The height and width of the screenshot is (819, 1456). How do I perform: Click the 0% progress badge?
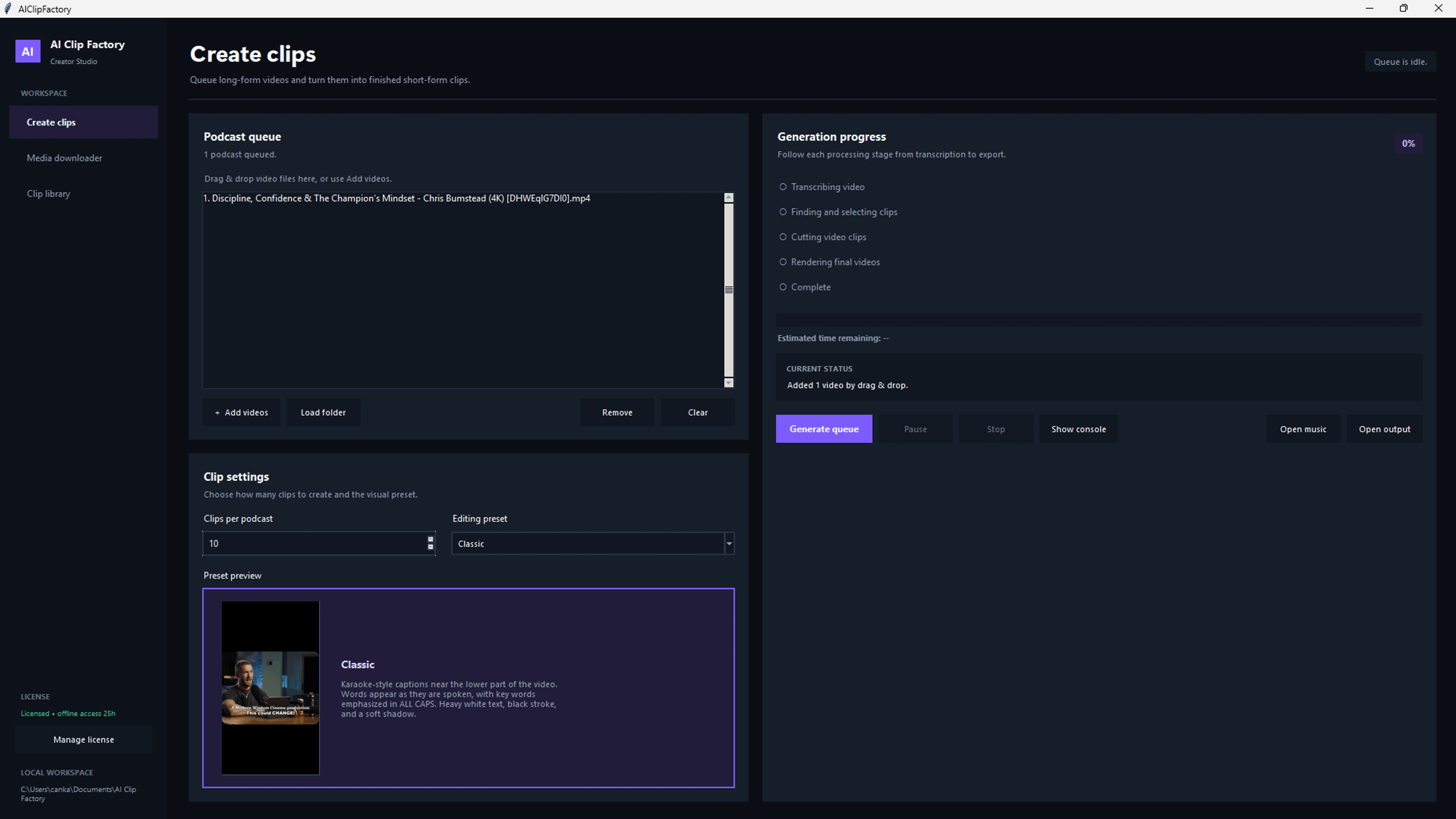tap(1408, 143)
